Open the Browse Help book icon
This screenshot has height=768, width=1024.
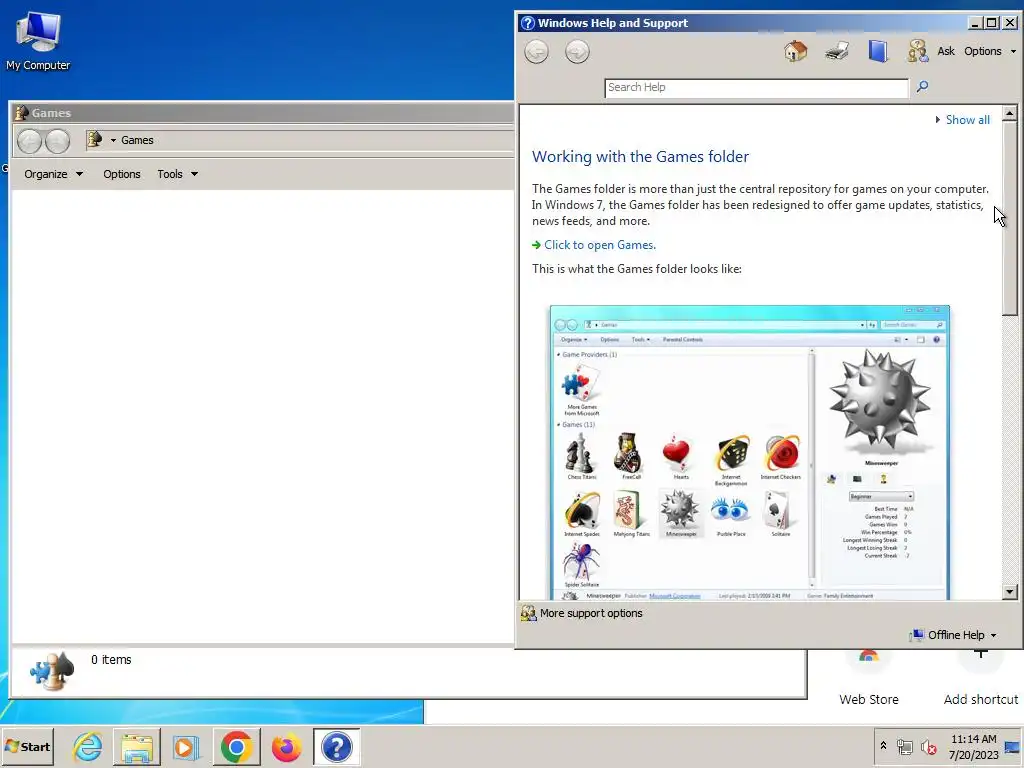click(878, 51)
